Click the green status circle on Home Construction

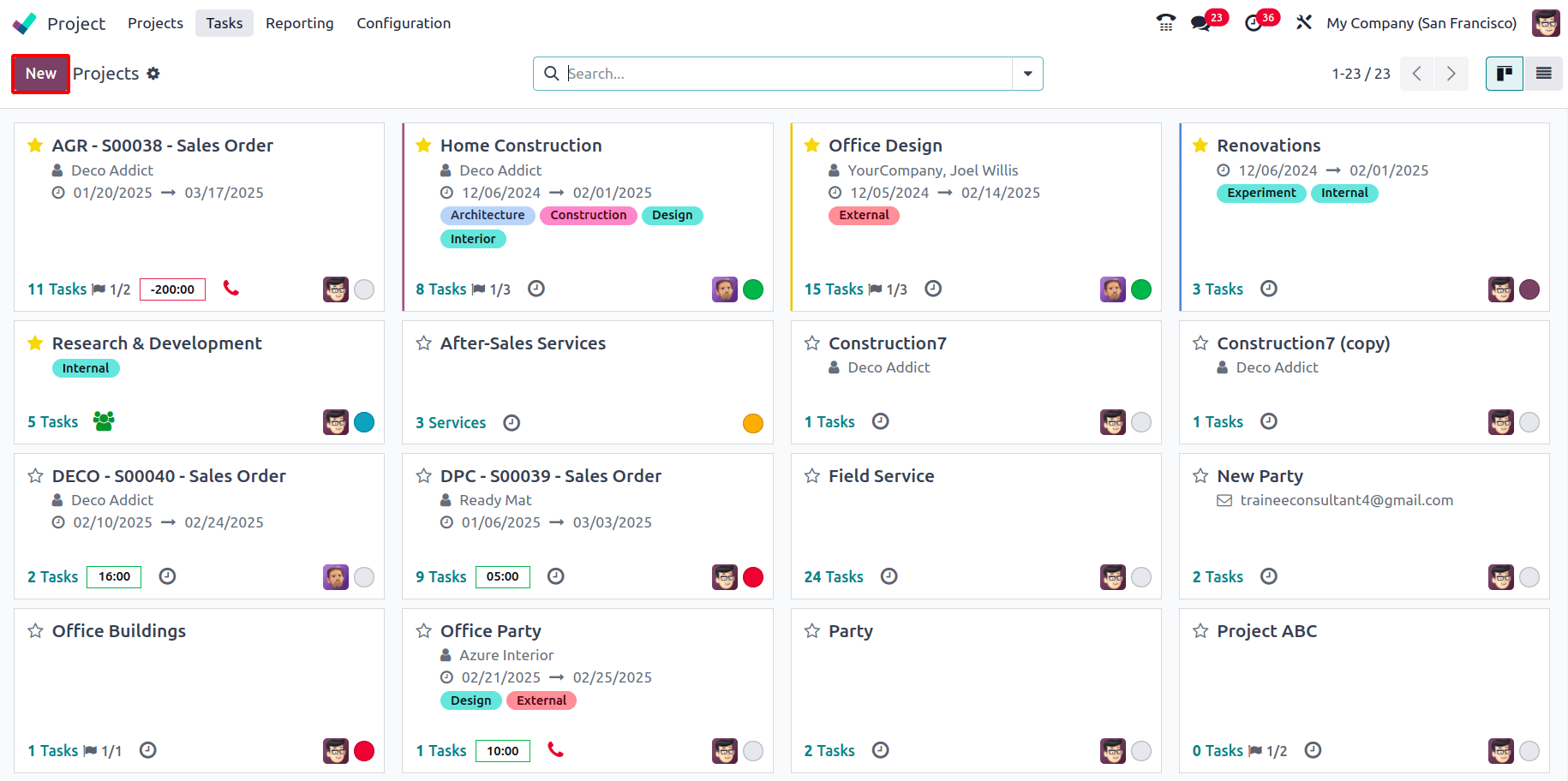pos(753,289)
